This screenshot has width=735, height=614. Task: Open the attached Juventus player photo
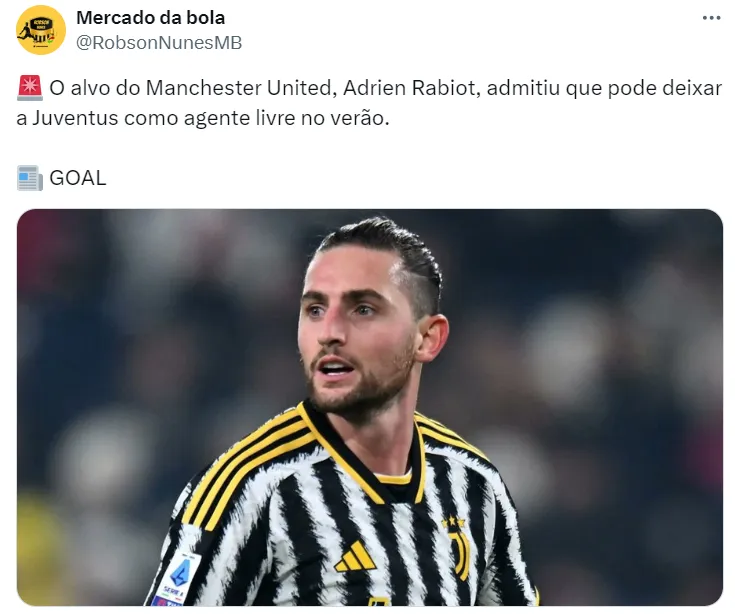pyautogui.click(x=370, y=407)
